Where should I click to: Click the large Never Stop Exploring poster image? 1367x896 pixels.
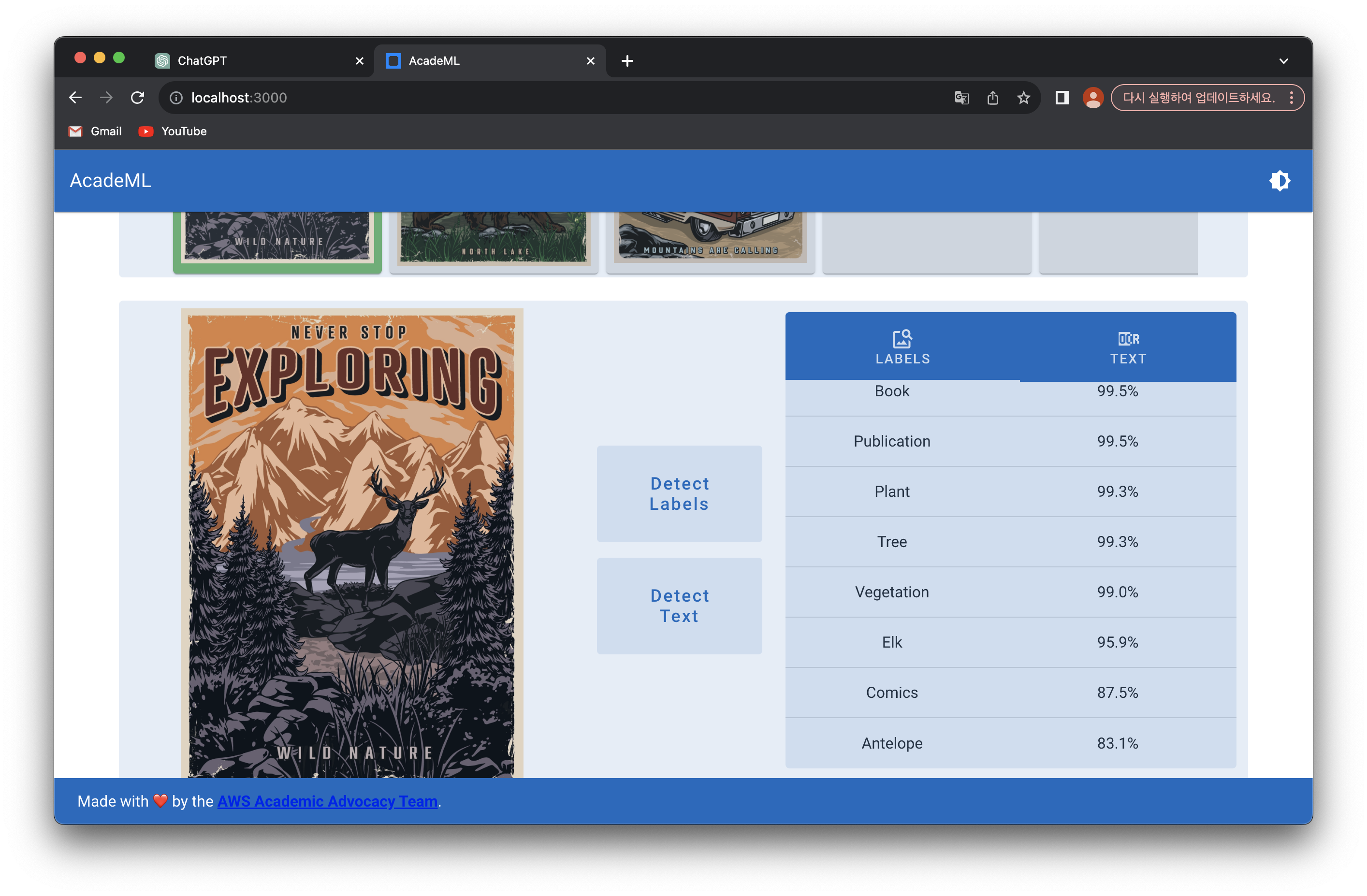pyautogui.click(x=351, y=543)
